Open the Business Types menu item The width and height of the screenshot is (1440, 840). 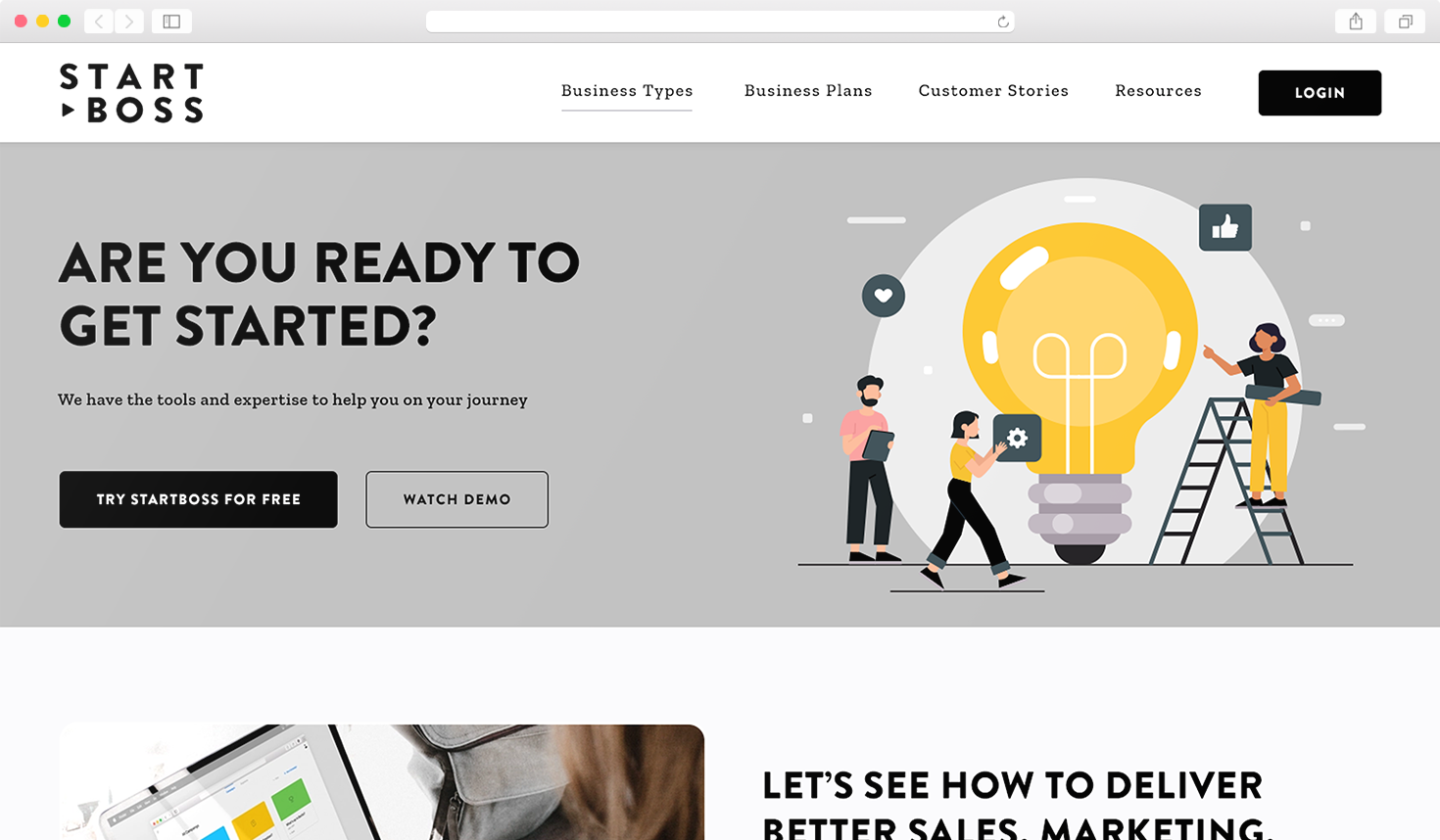(x=627, y=91)
